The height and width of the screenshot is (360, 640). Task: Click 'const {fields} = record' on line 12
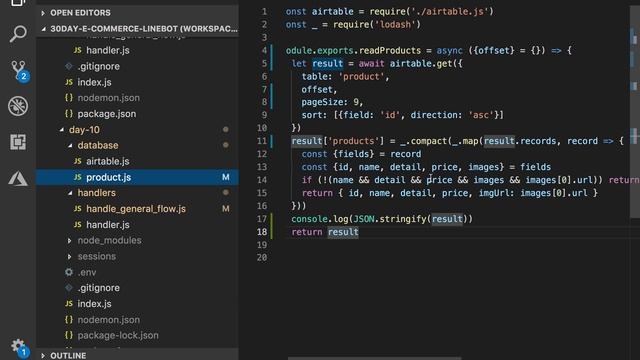(361, 154)
